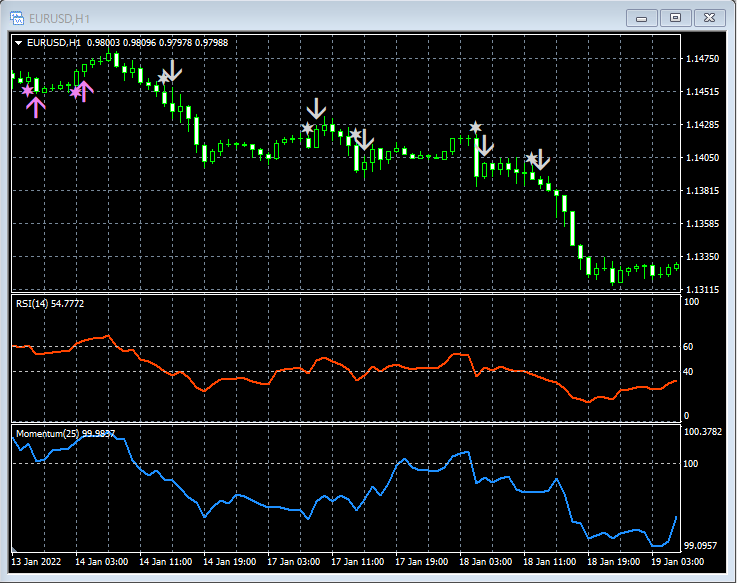The width and height of the screenshot is (737, 583).
Task: Close the EURUSD,H1 chart window
Action: click(x=709, y=17)
